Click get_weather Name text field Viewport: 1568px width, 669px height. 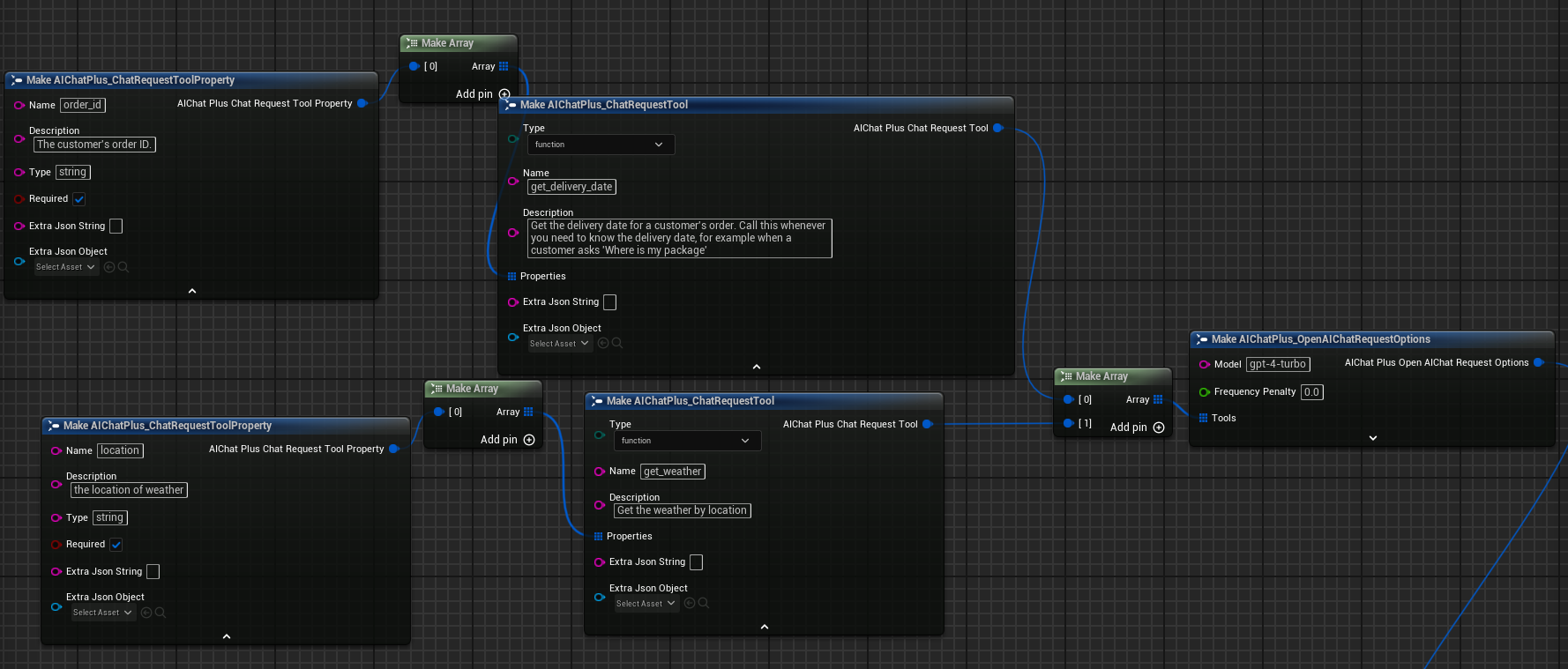pos(672,472)
